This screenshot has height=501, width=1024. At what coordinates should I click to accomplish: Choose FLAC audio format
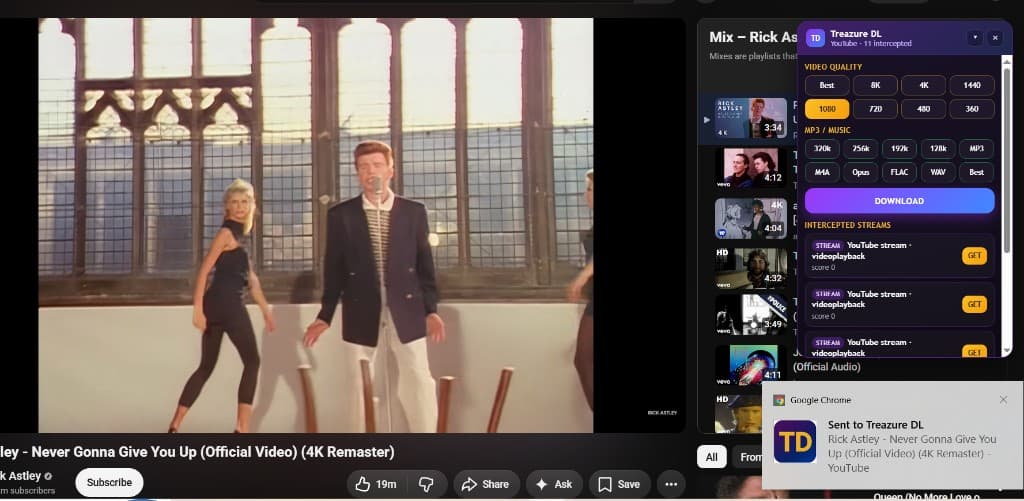pyautogui.click(x=899, y=172)
